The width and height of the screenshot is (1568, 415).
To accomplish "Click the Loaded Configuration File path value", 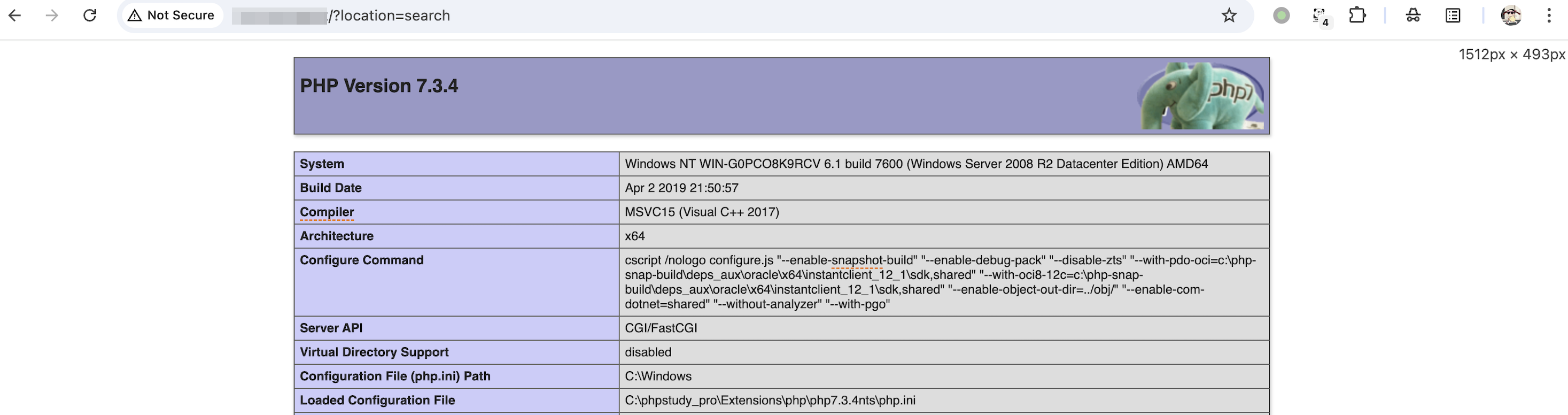I will click(770, 401).
